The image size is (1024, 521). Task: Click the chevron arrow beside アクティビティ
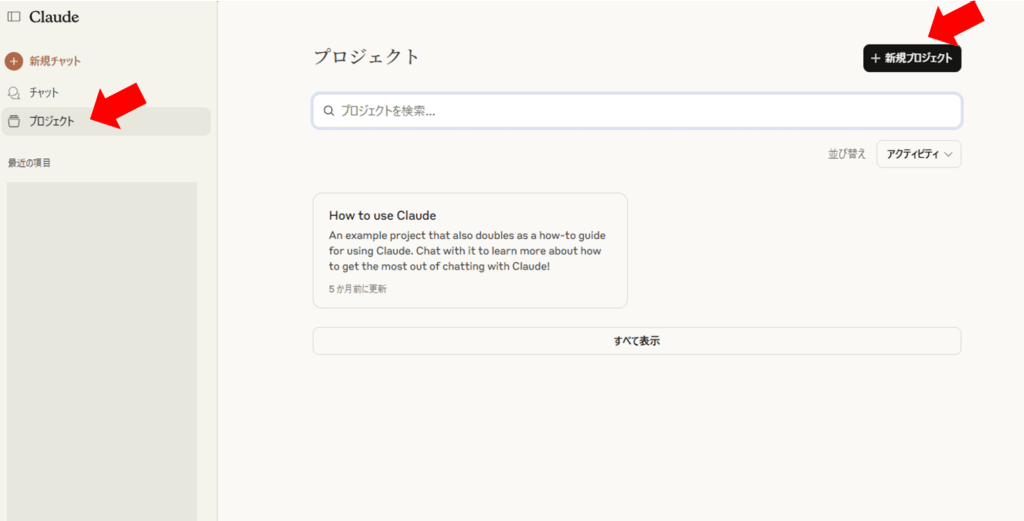tap(948, 155)
